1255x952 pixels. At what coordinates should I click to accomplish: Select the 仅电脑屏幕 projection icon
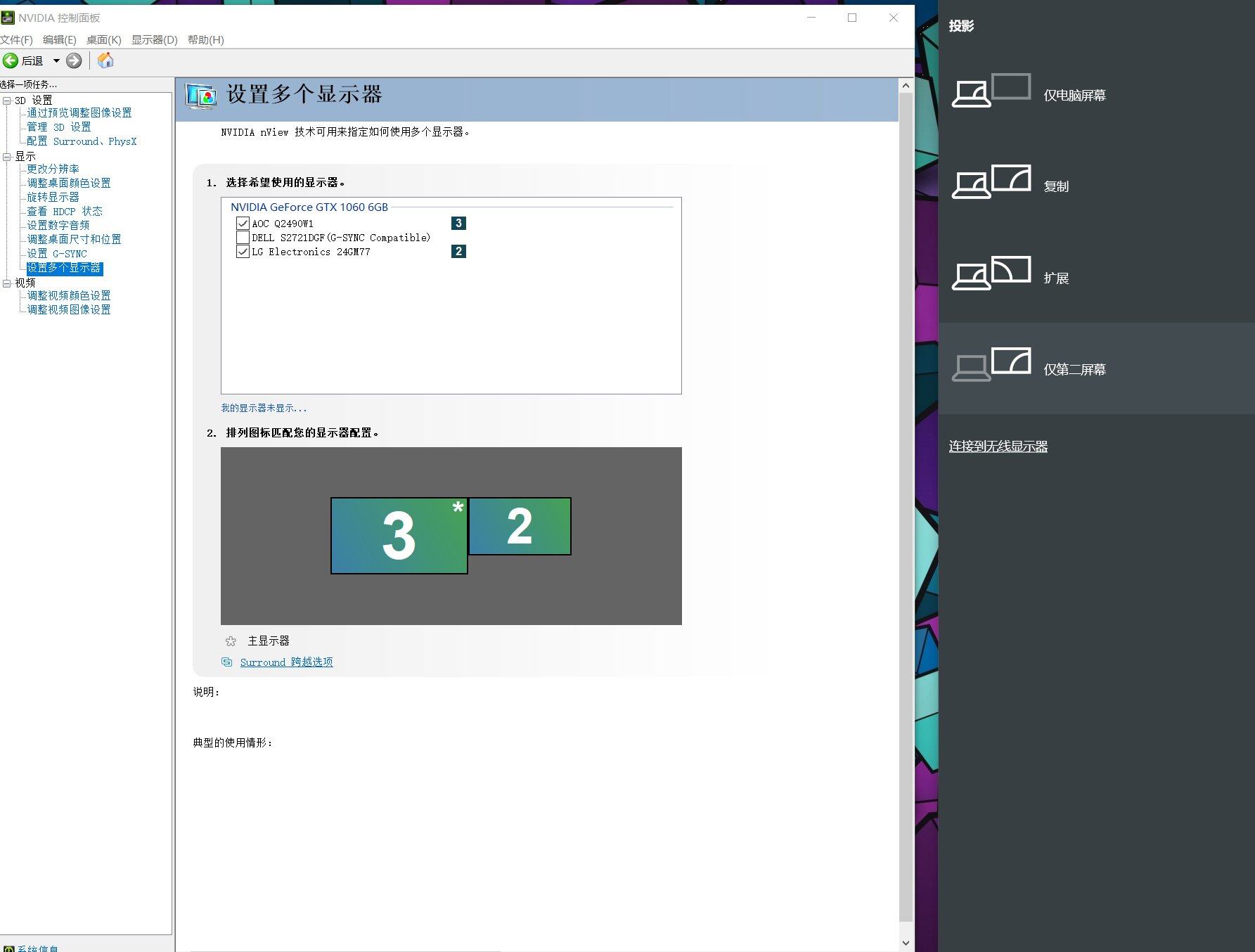point(991,91)
